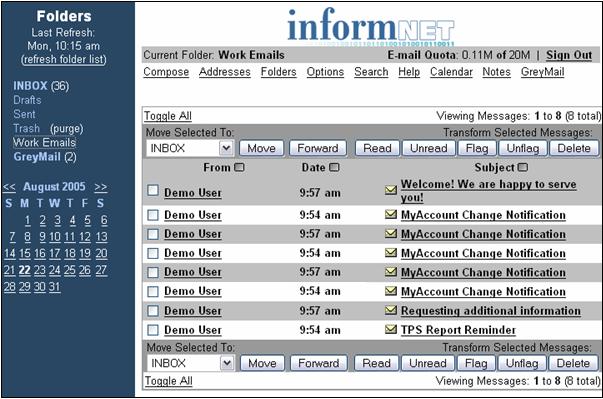Open the INBOX (36) folder in sidebar
The height and width of the screenshot is (399, 603).
[x=41, y=86]
